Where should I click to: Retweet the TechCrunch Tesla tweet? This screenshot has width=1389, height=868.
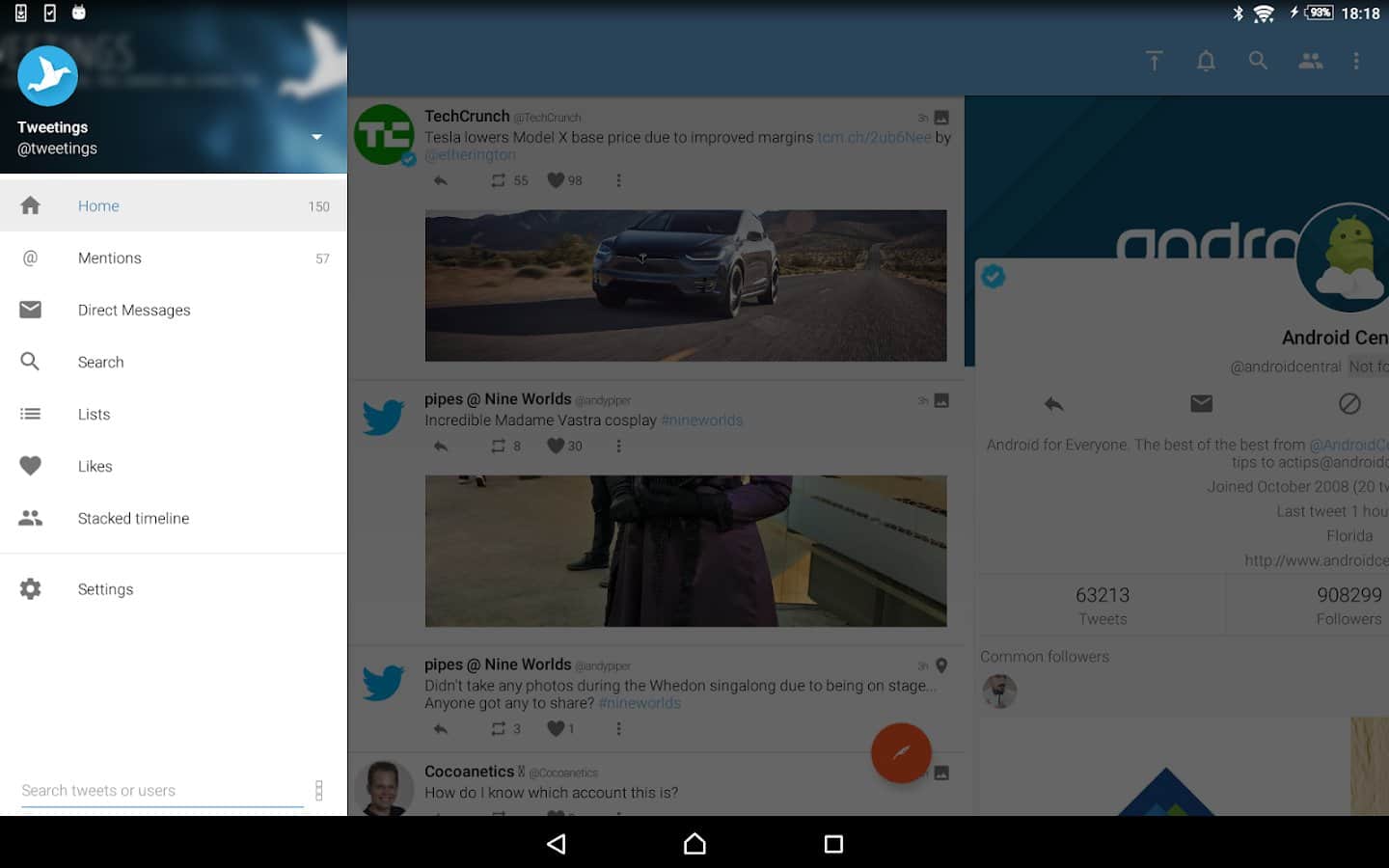498,180
